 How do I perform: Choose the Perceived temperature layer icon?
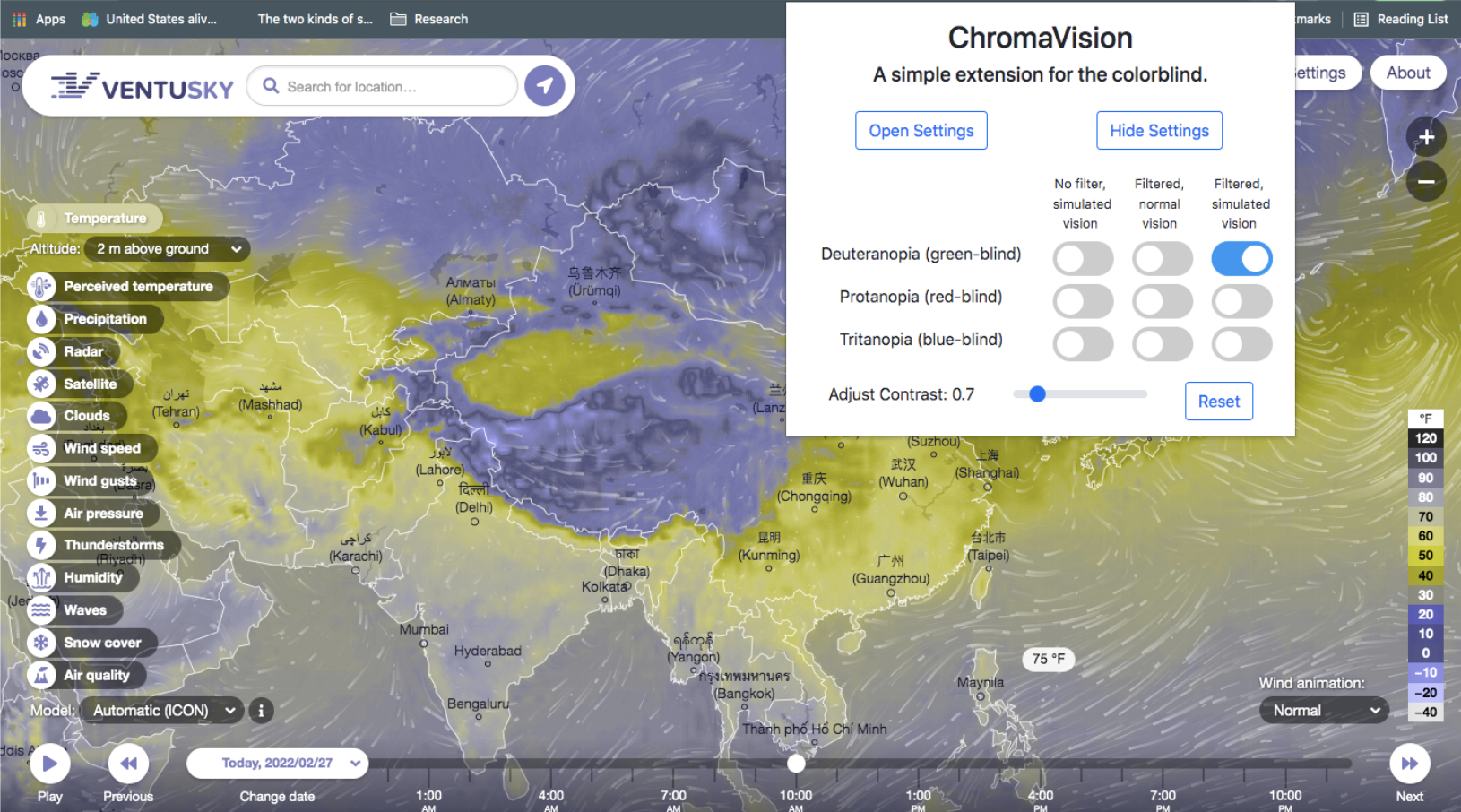(x=41, y=287)
